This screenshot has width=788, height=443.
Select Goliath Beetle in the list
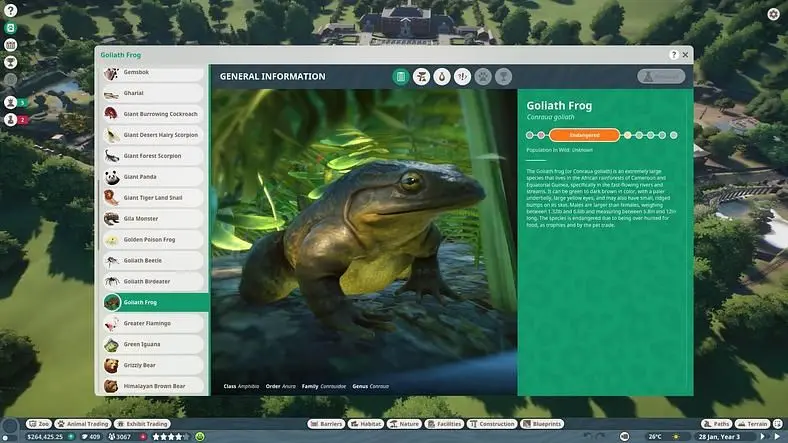pos(153,261)
